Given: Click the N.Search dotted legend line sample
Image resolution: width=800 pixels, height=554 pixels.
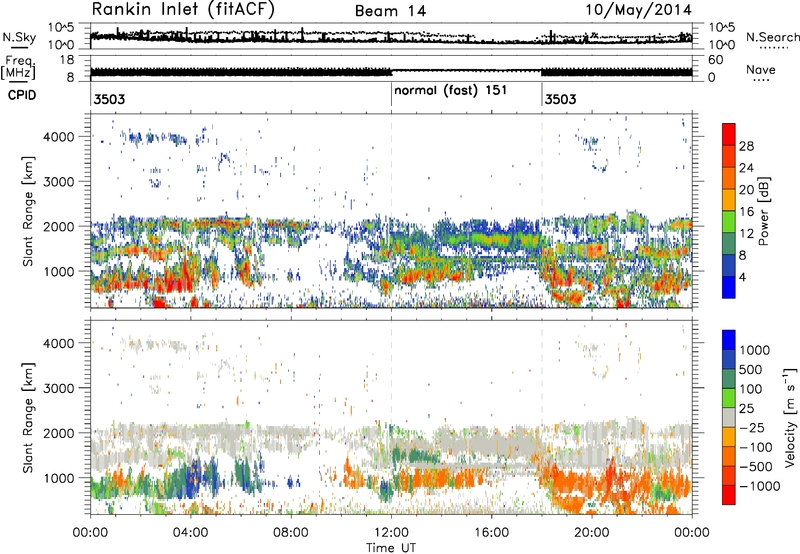Looking at the screenshot, I should click(774, 48).
